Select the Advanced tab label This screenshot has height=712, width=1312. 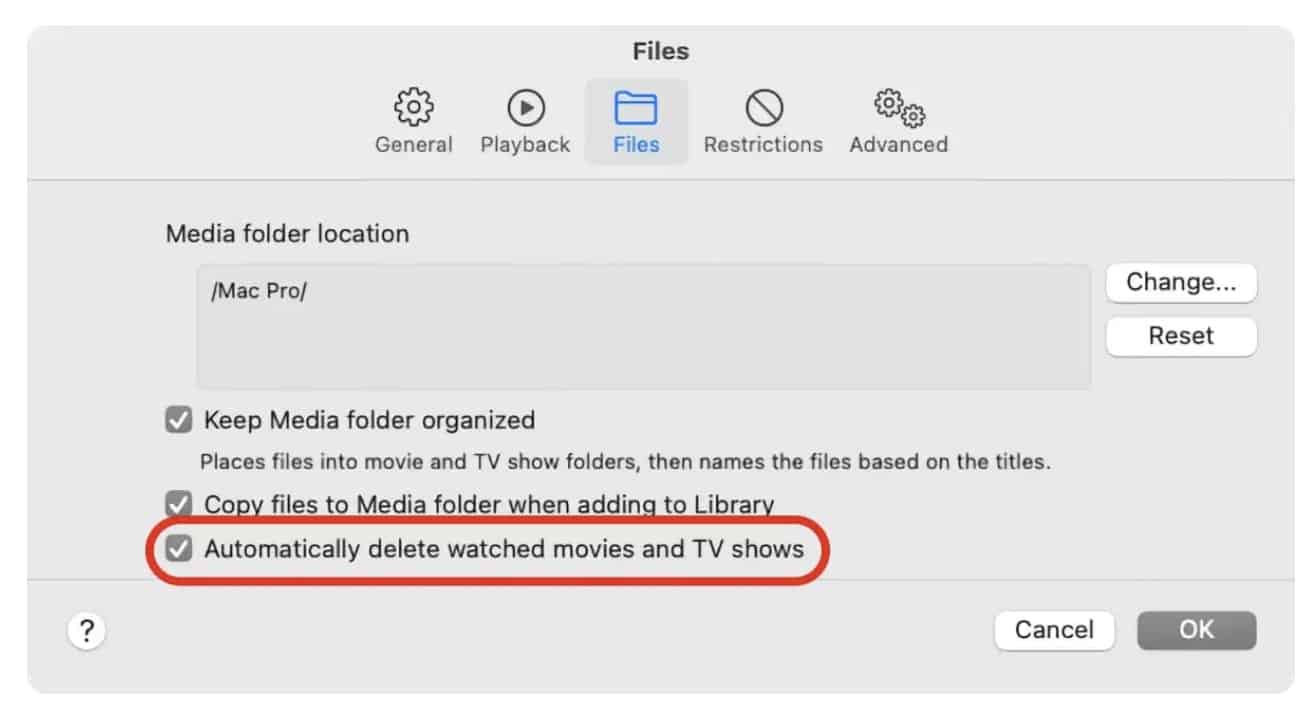(x=898, y=145)
